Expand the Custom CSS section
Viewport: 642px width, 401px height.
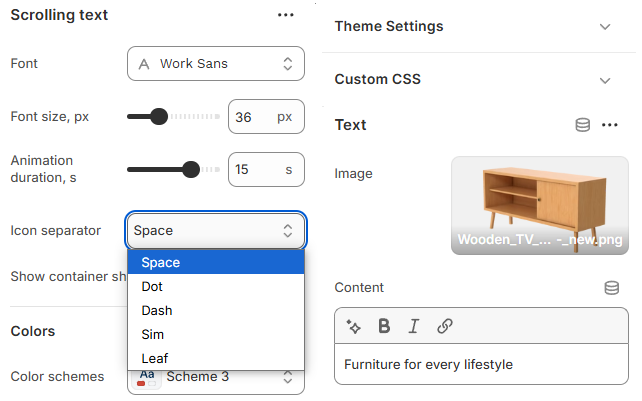tap(479, 79)
